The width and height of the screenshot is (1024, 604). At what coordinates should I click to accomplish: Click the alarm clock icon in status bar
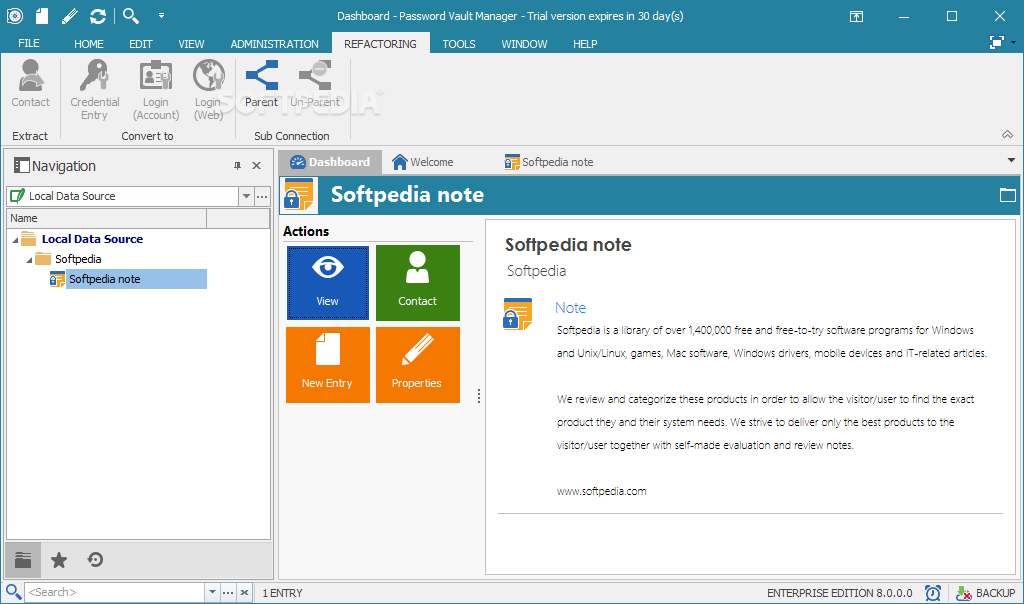[x=933, y=592]
